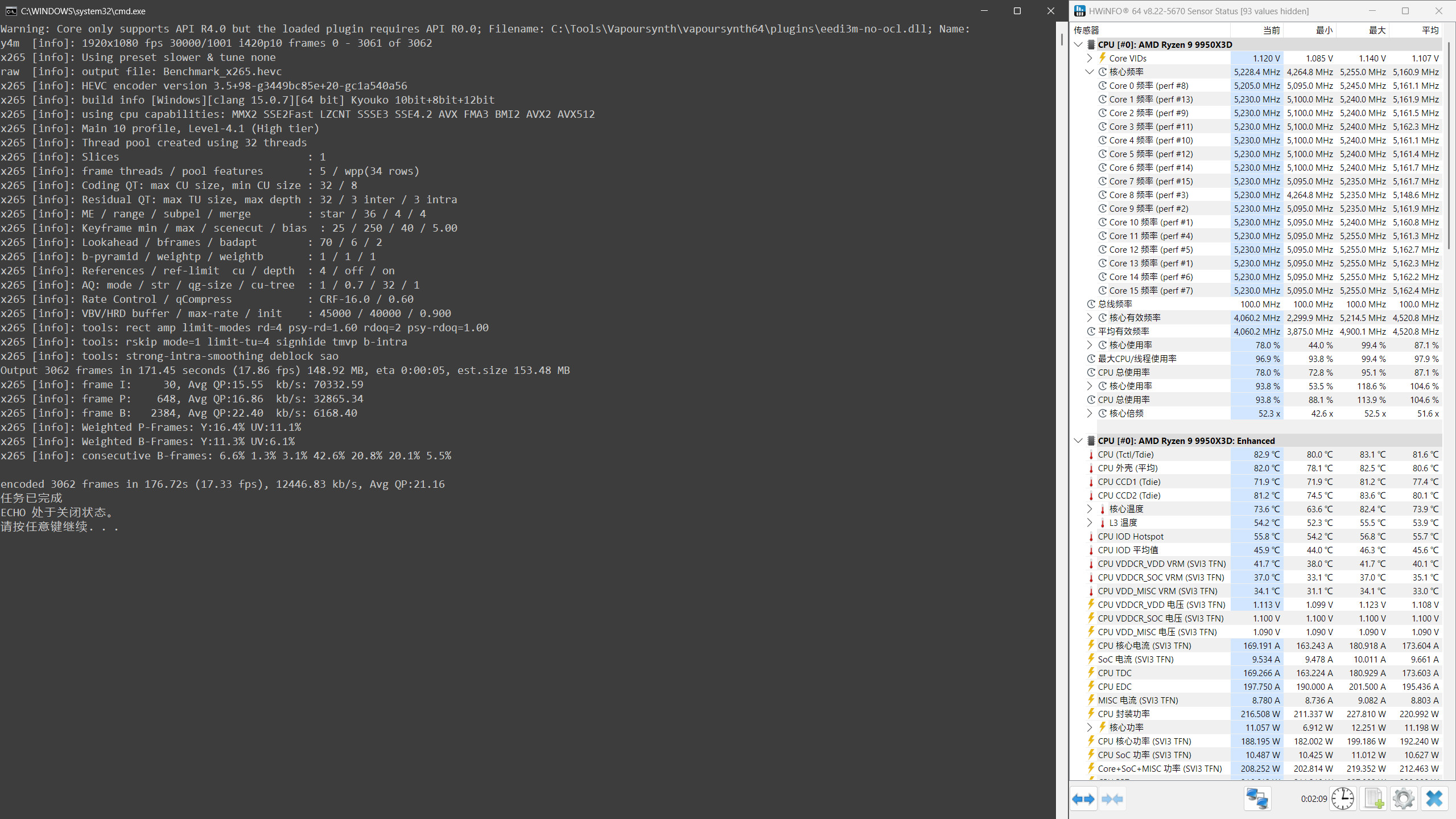This screenshot has height=819, width=1456.
Task: Expand 核心使用率 row showing 93.8 %
Action: point(1090,386)
